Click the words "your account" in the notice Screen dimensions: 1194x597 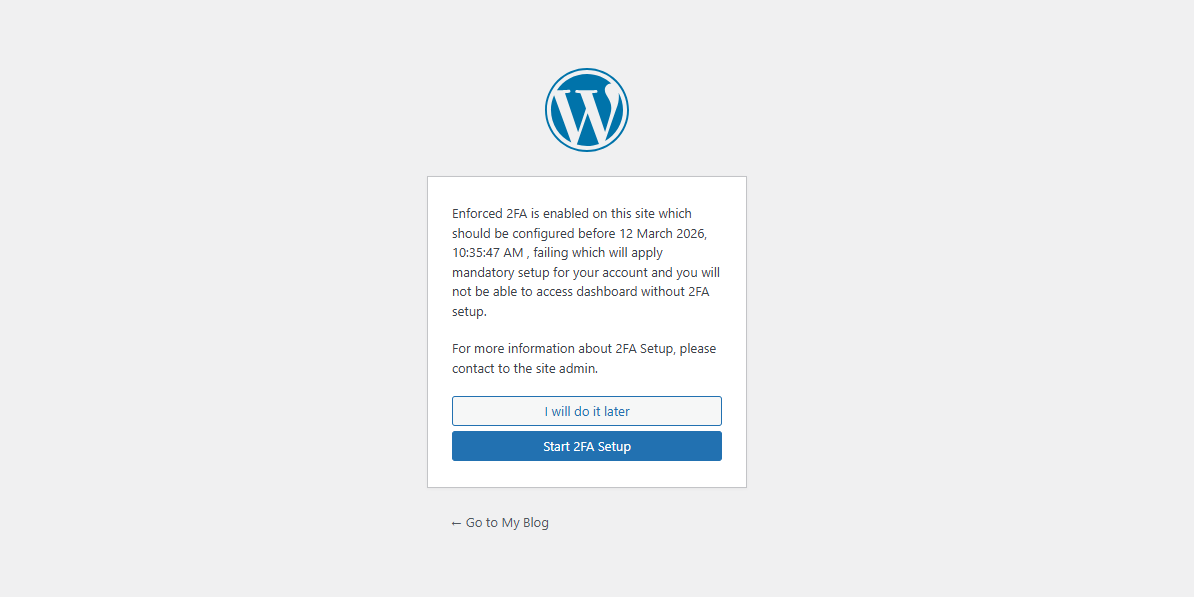(x=610, y=272)
